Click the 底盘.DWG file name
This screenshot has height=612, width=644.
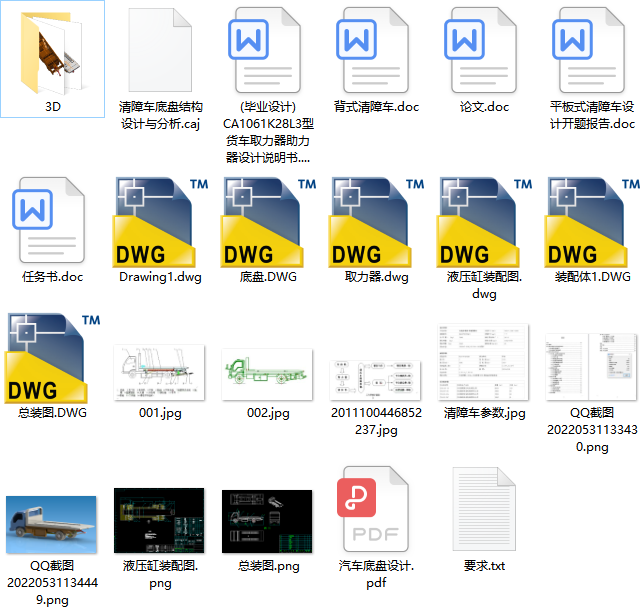(268, 277)
